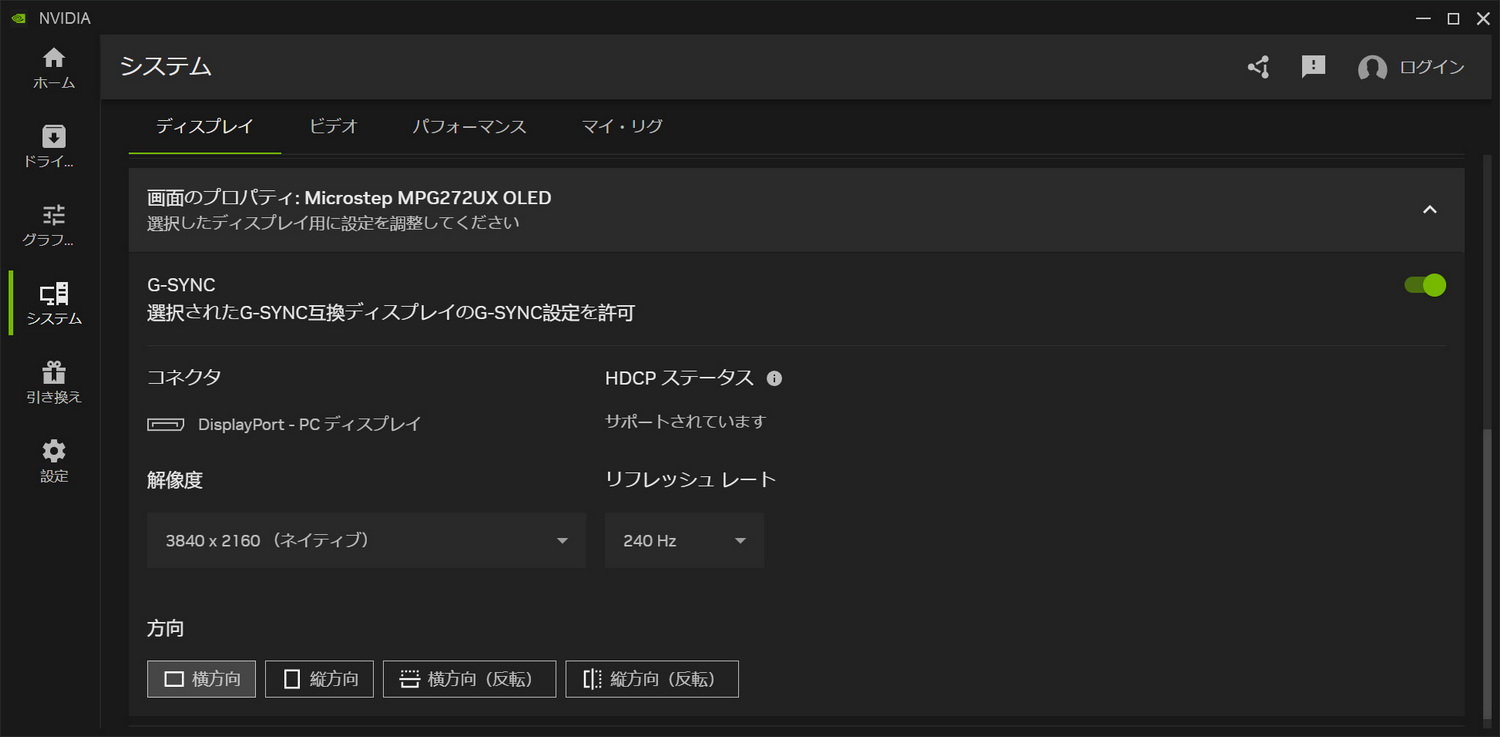Open the Drivers download sidebar icon
The image size is (1500, 737).
(54, 146)
